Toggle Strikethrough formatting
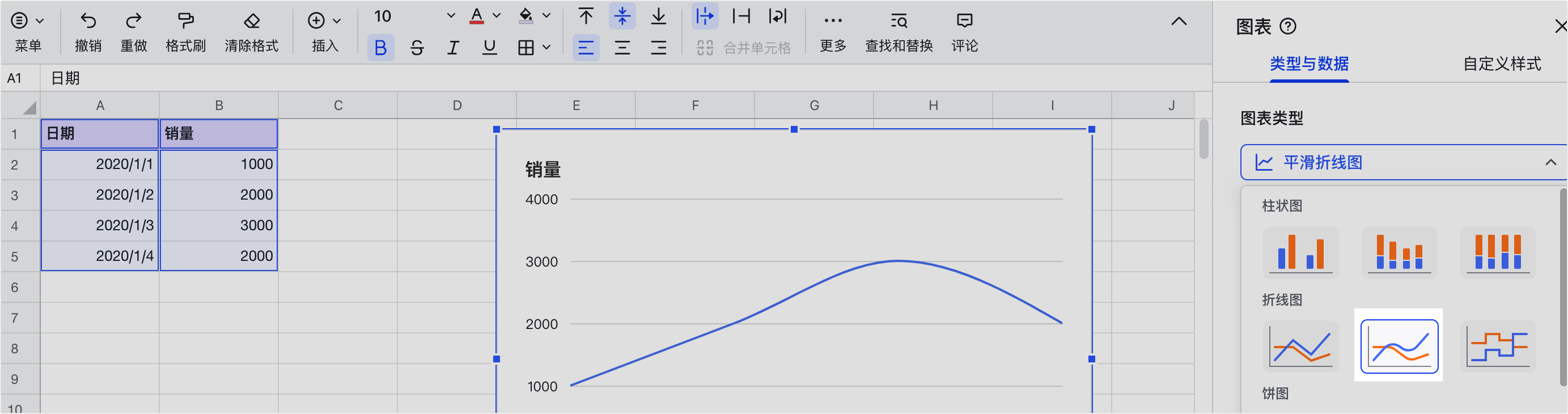 pos(417,48)
